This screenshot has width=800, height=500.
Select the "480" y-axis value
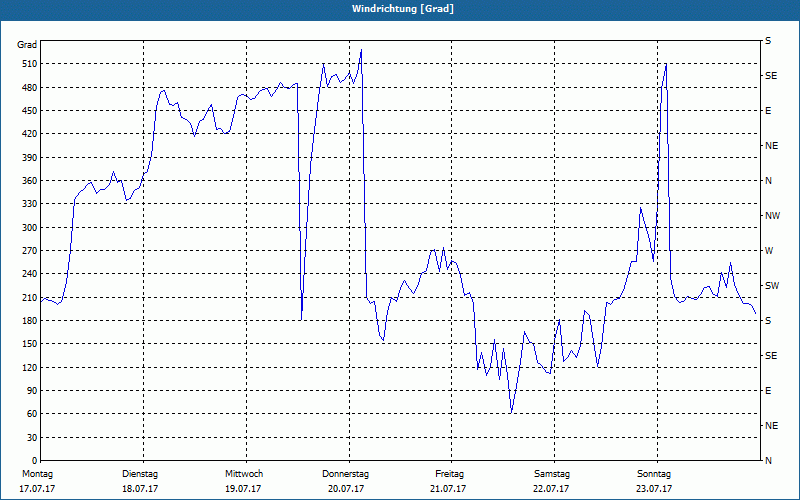click(30, 87)
